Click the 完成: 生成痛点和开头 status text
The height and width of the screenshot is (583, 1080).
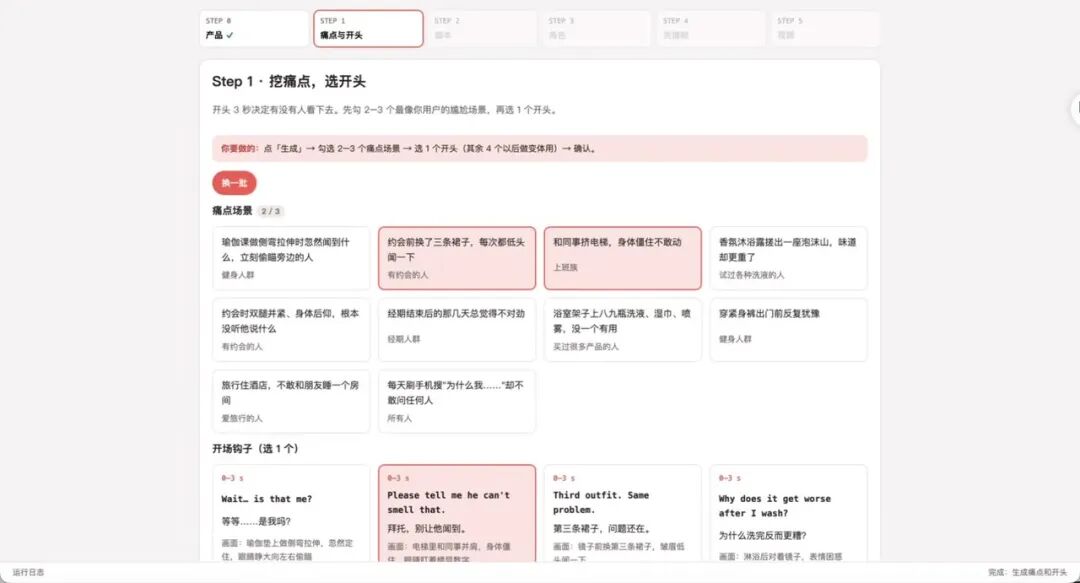[x=1027, y=572]
